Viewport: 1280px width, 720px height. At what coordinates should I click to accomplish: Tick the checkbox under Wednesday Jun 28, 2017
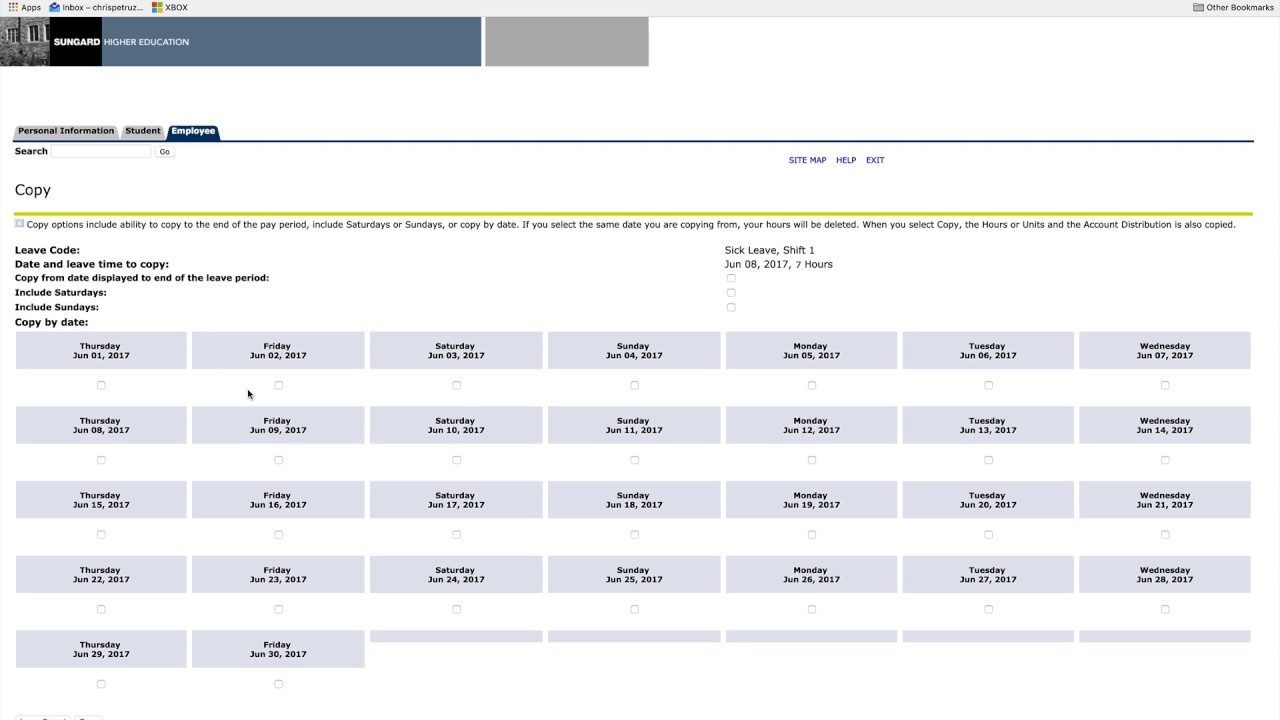point(1165,609)
